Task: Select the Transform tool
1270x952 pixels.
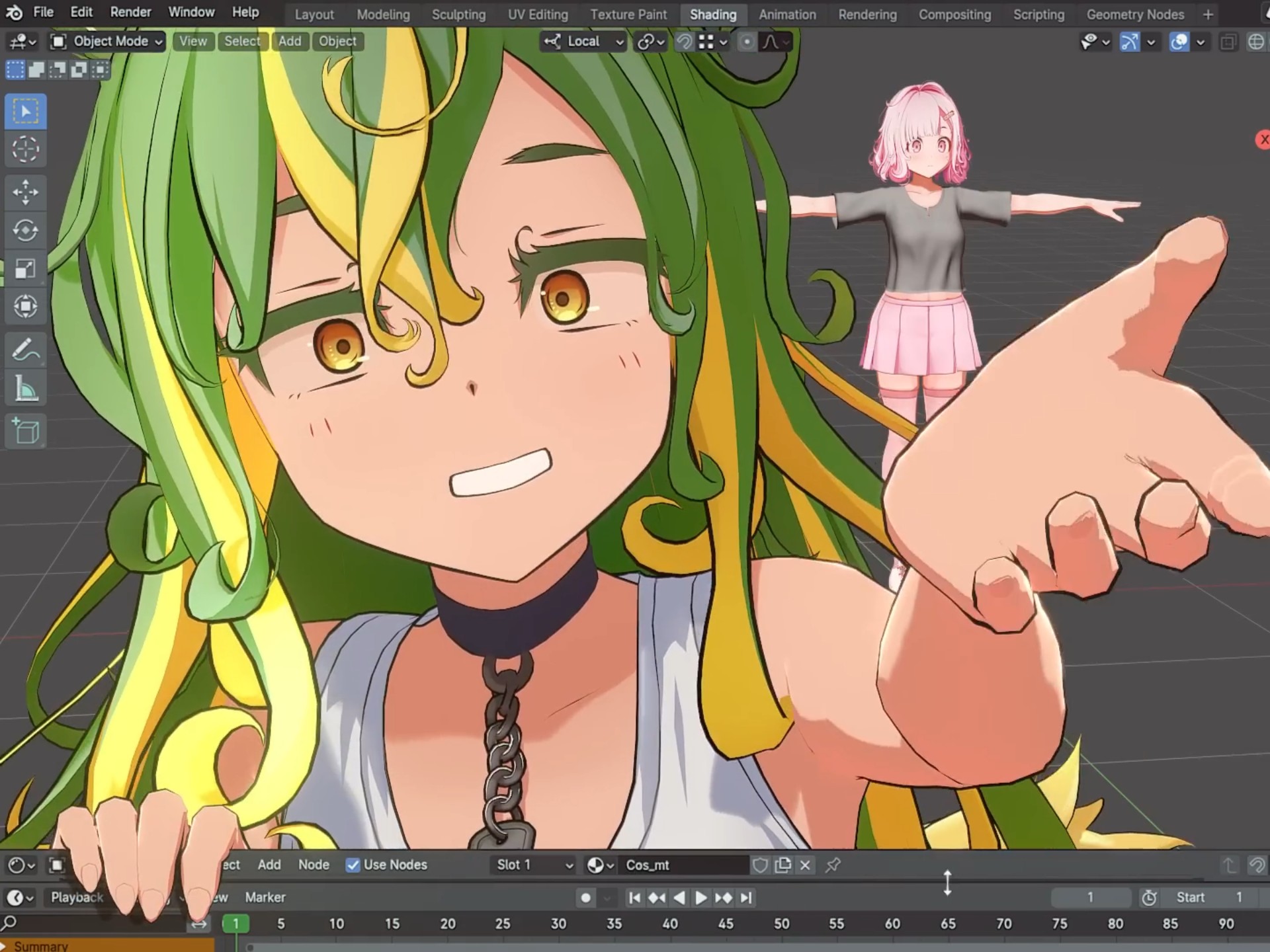Action: (x=26, y=306)
